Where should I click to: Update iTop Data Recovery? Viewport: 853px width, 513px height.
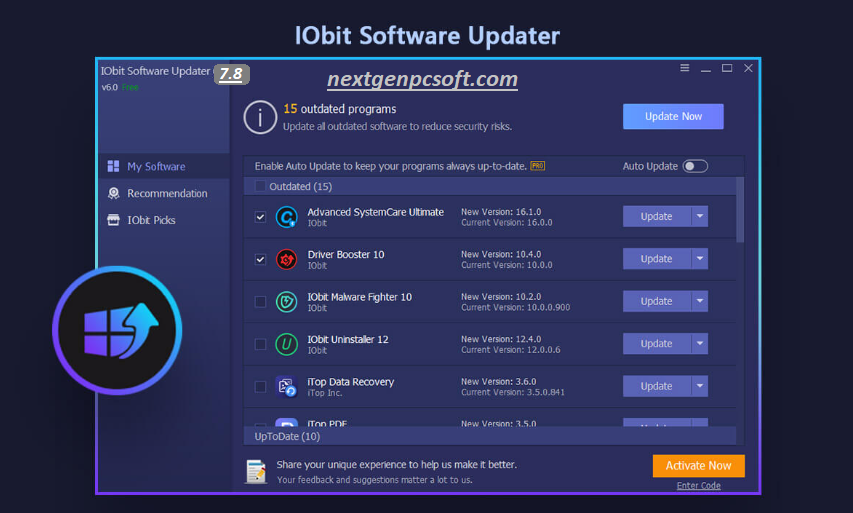click(657, 386)
